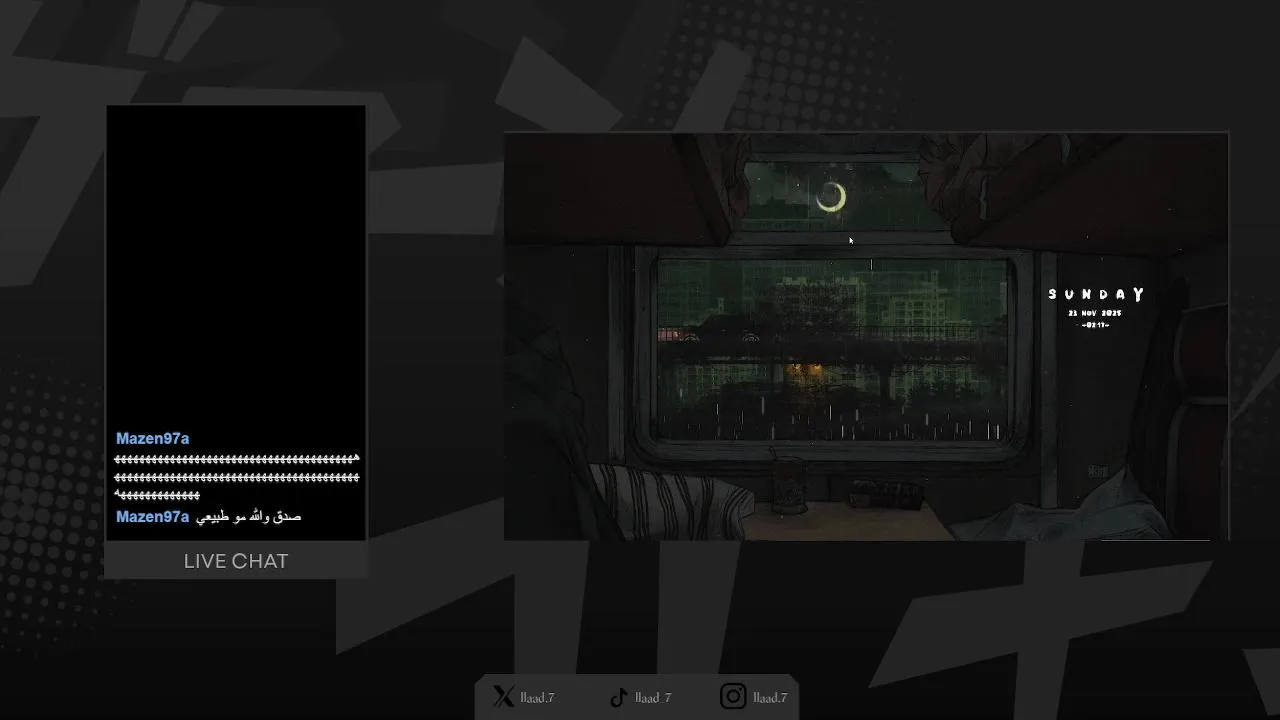The image size is (1280, 720).
Task: Select the llaad.7 handle beside the X logo
Action: pos(537,698)
